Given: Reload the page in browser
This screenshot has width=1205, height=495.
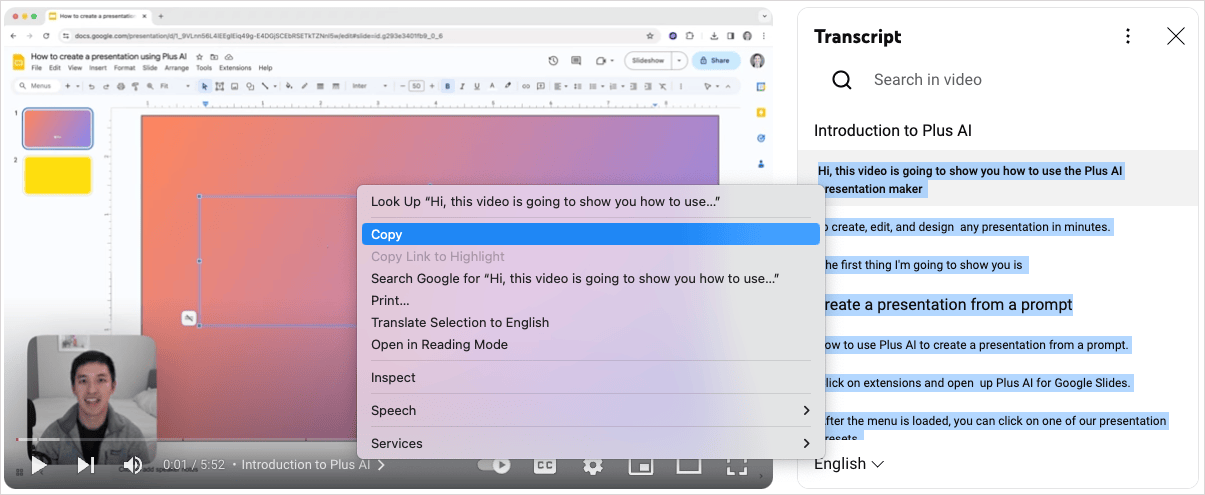Looking at the screenshot, I should click(x=46, y=35).
